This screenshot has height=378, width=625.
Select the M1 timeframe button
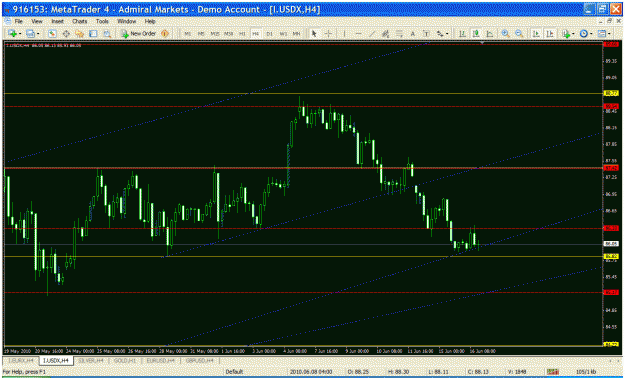click(x=188, y=34)
